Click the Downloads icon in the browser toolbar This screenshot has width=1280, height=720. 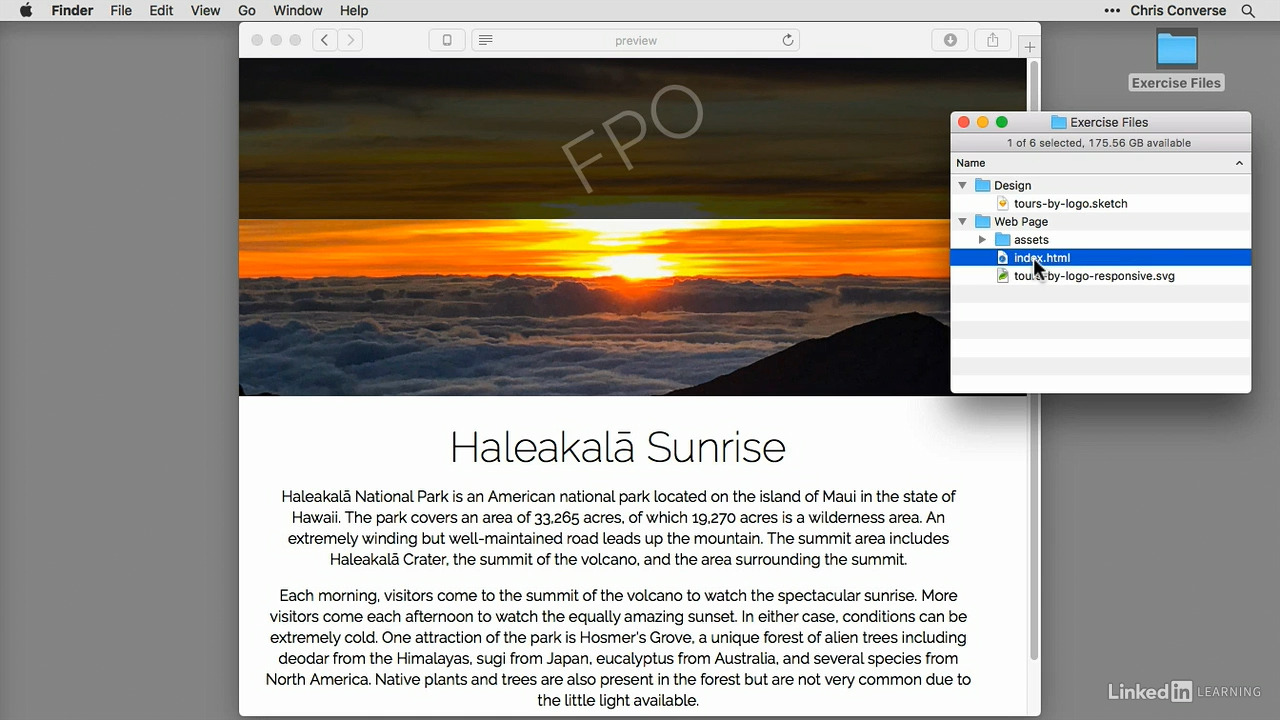[x=949, y=40]
